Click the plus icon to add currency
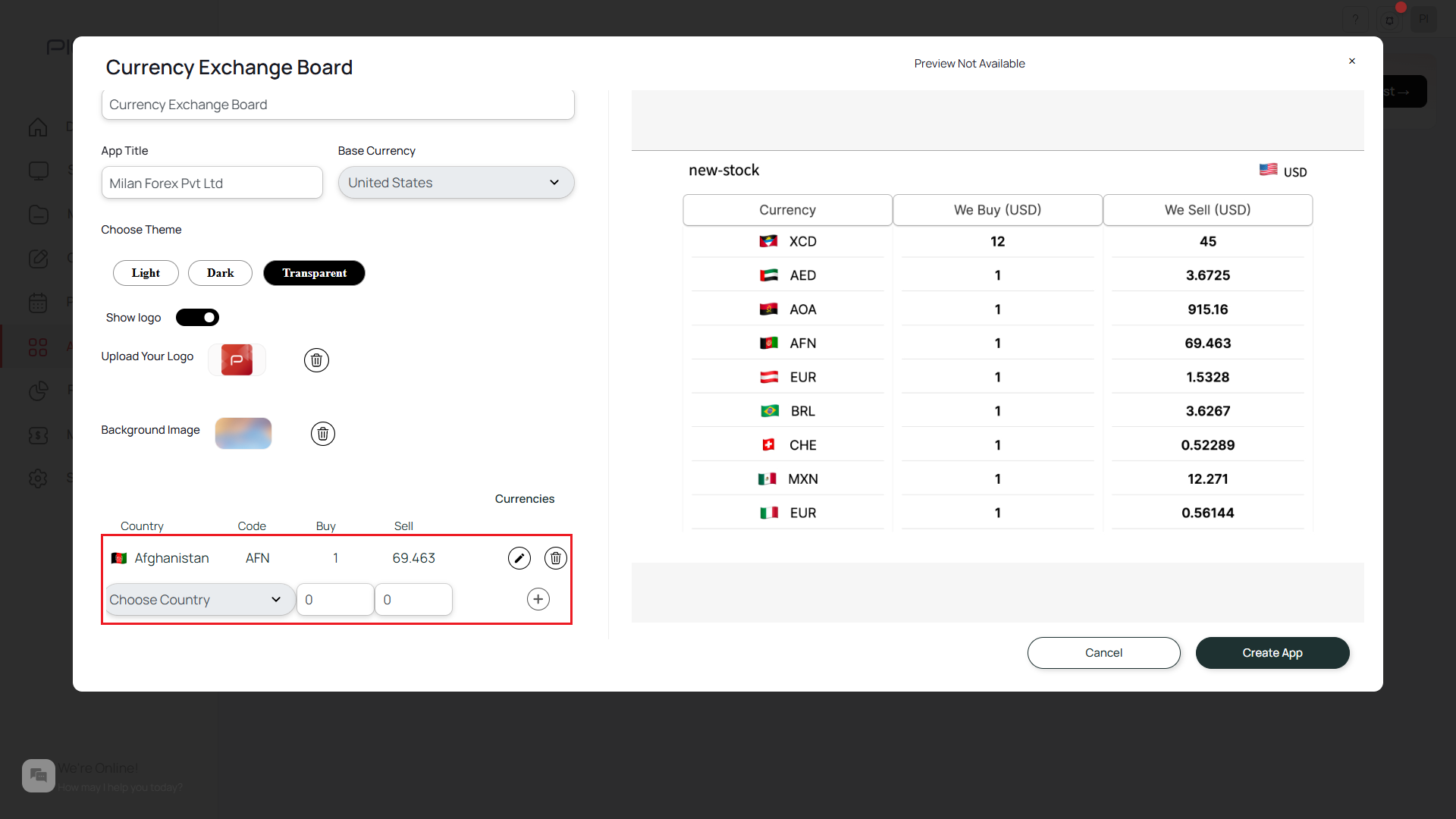 538,599
